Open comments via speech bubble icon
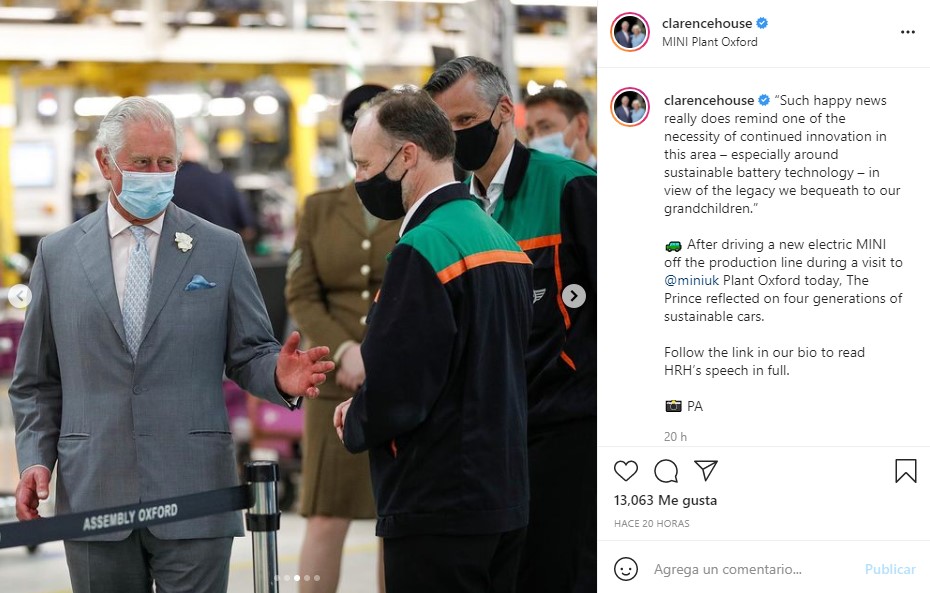The height and width of the screenshot is (593, 930). pyautogui.click(x=666, y=471)
